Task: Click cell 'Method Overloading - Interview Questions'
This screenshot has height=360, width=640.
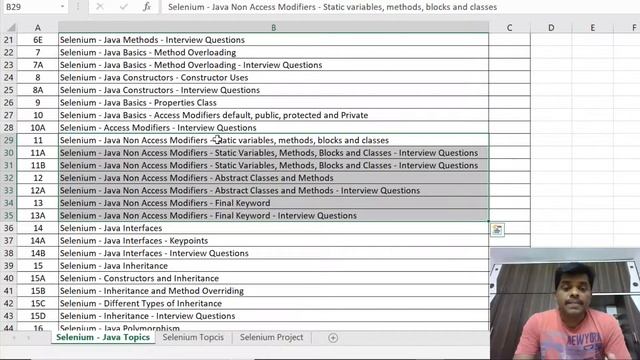Action: (273, 65)
